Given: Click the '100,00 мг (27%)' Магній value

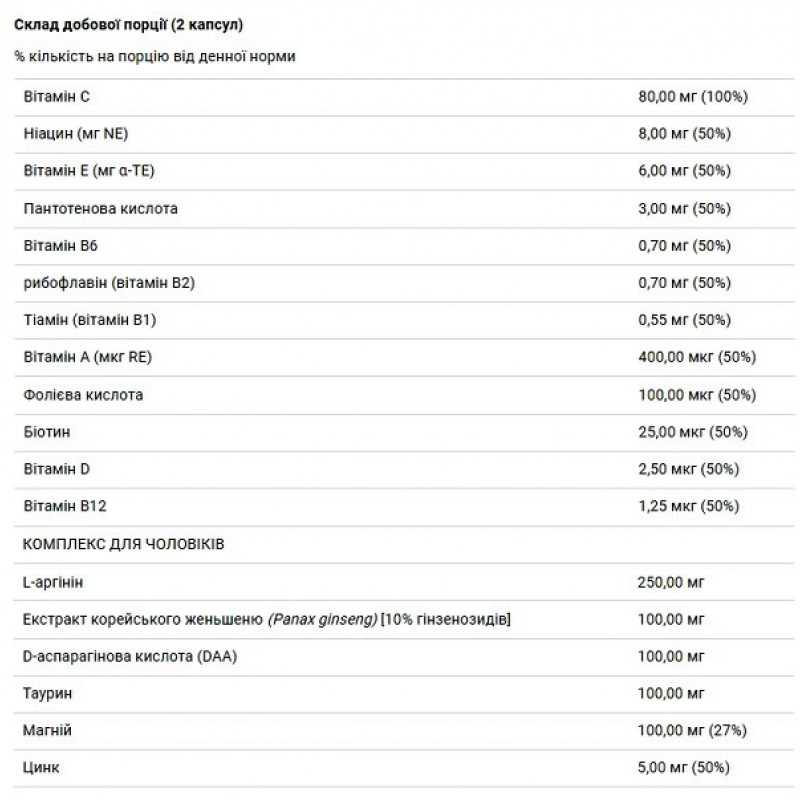Looking at the screenshot, I should [x=693, y=731].
